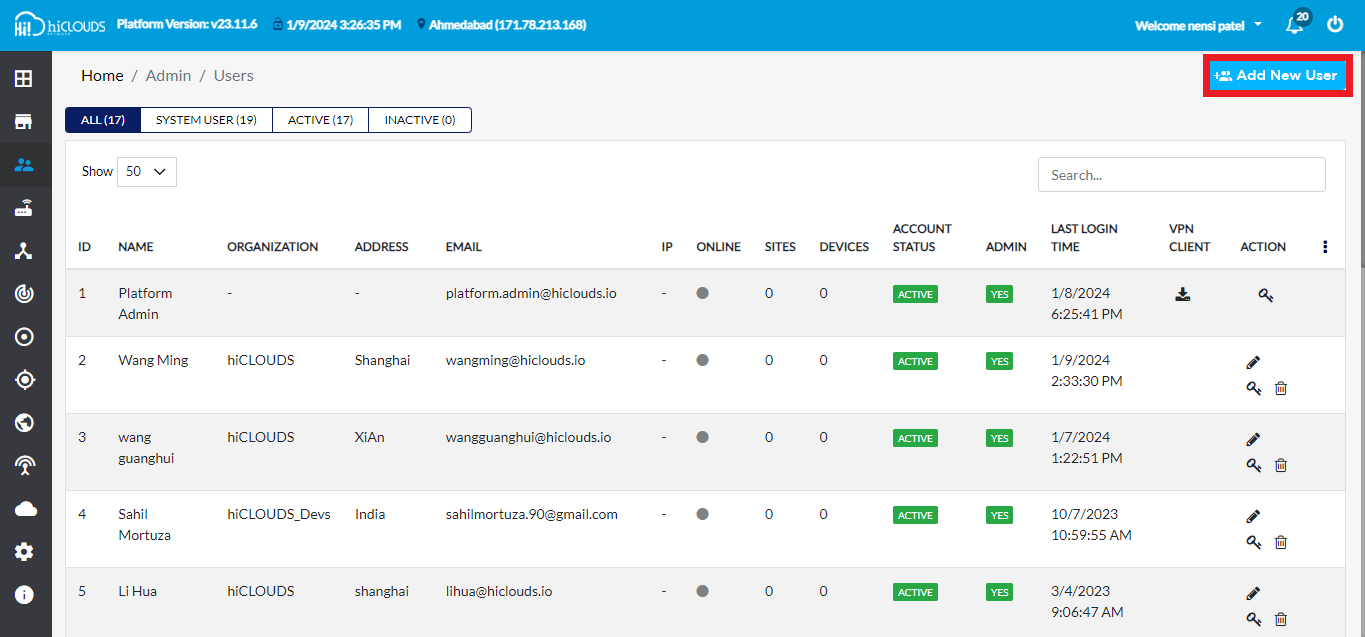Click the NAME column header

tap(136, 247)
